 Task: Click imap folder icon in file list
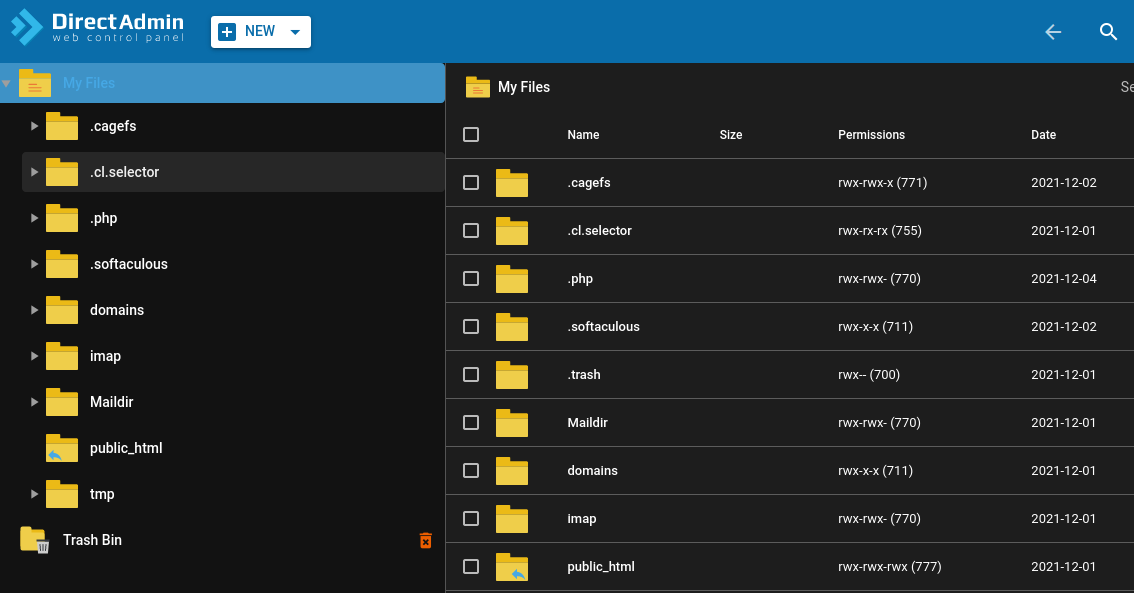click(511, 519)
